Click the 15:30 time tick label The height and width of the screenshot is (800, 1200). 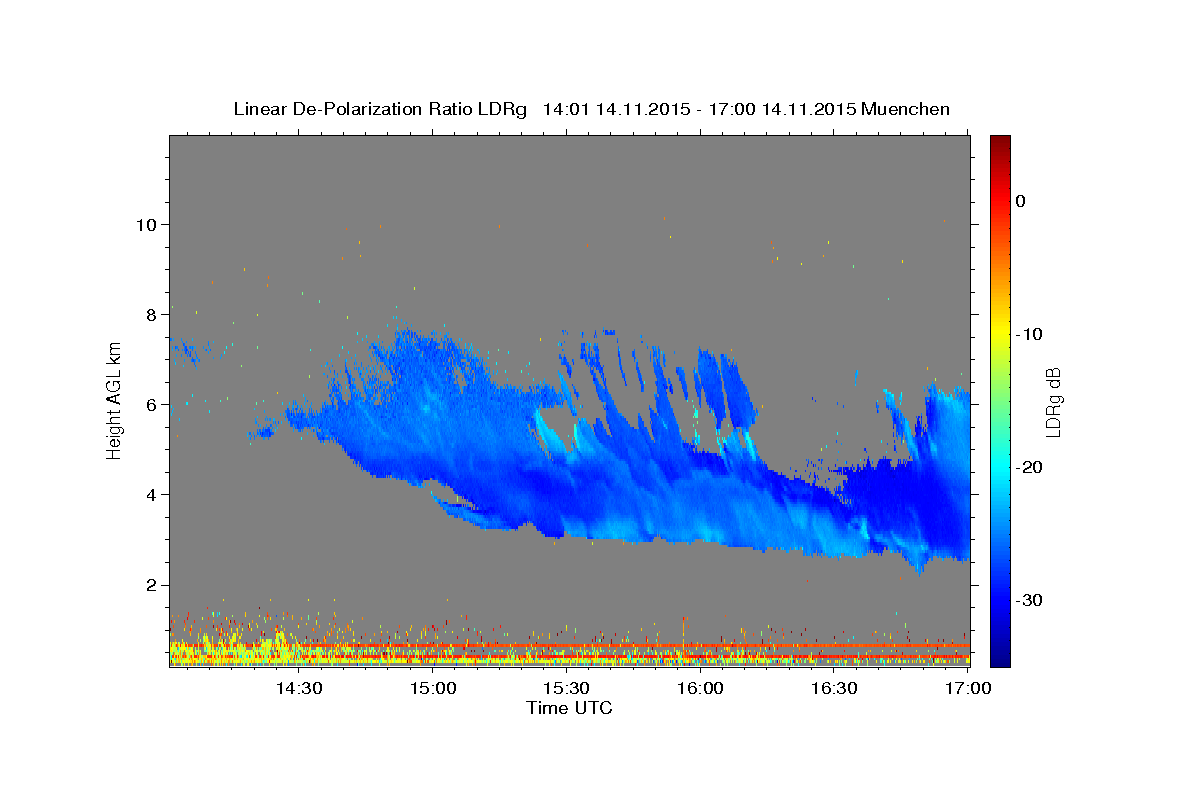(x=567, y=689)
